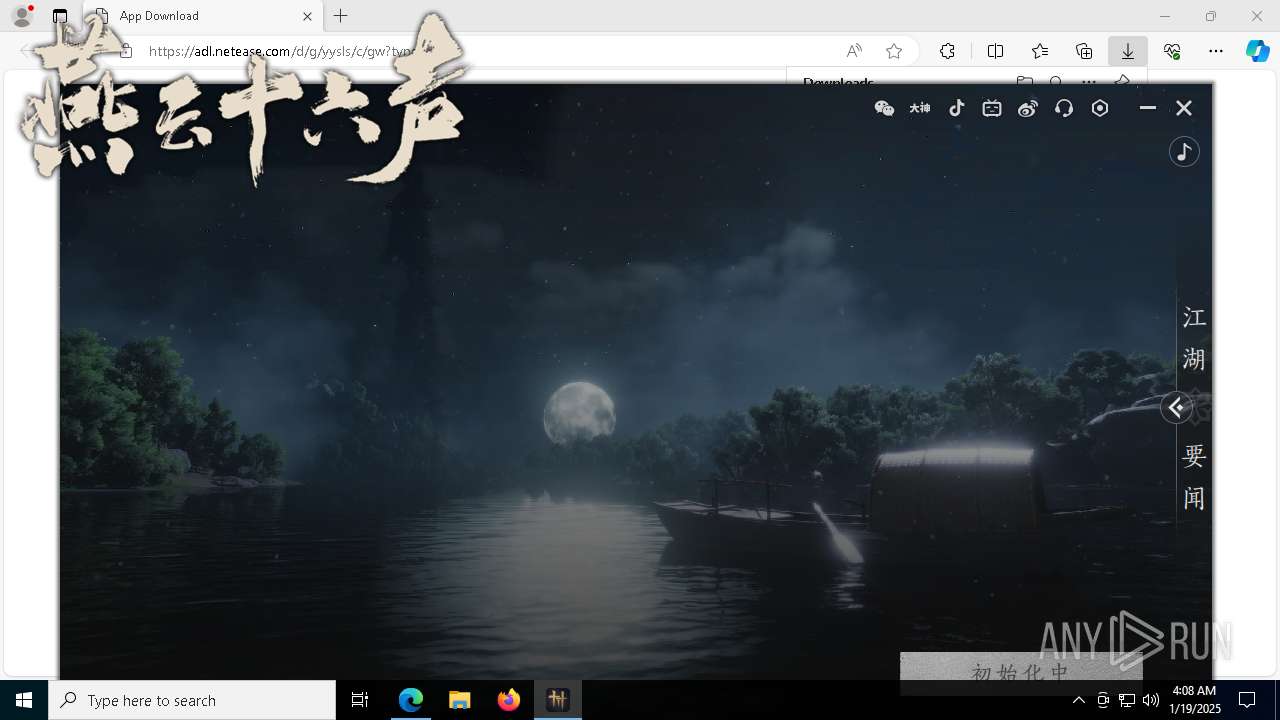Open a new Edge tab

tap(341, 16)
